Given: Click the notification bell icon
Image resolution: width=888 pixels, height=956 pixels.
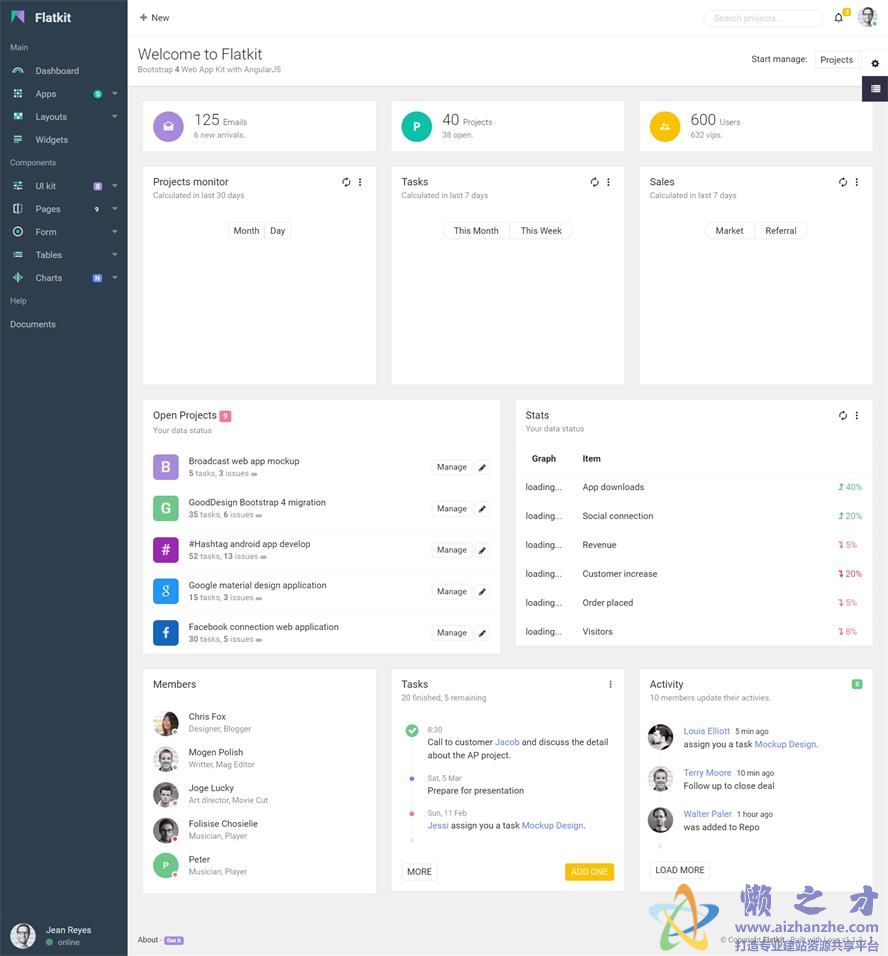Looking at the screenshot, I should pyautogui.click(x=838, y=18).
